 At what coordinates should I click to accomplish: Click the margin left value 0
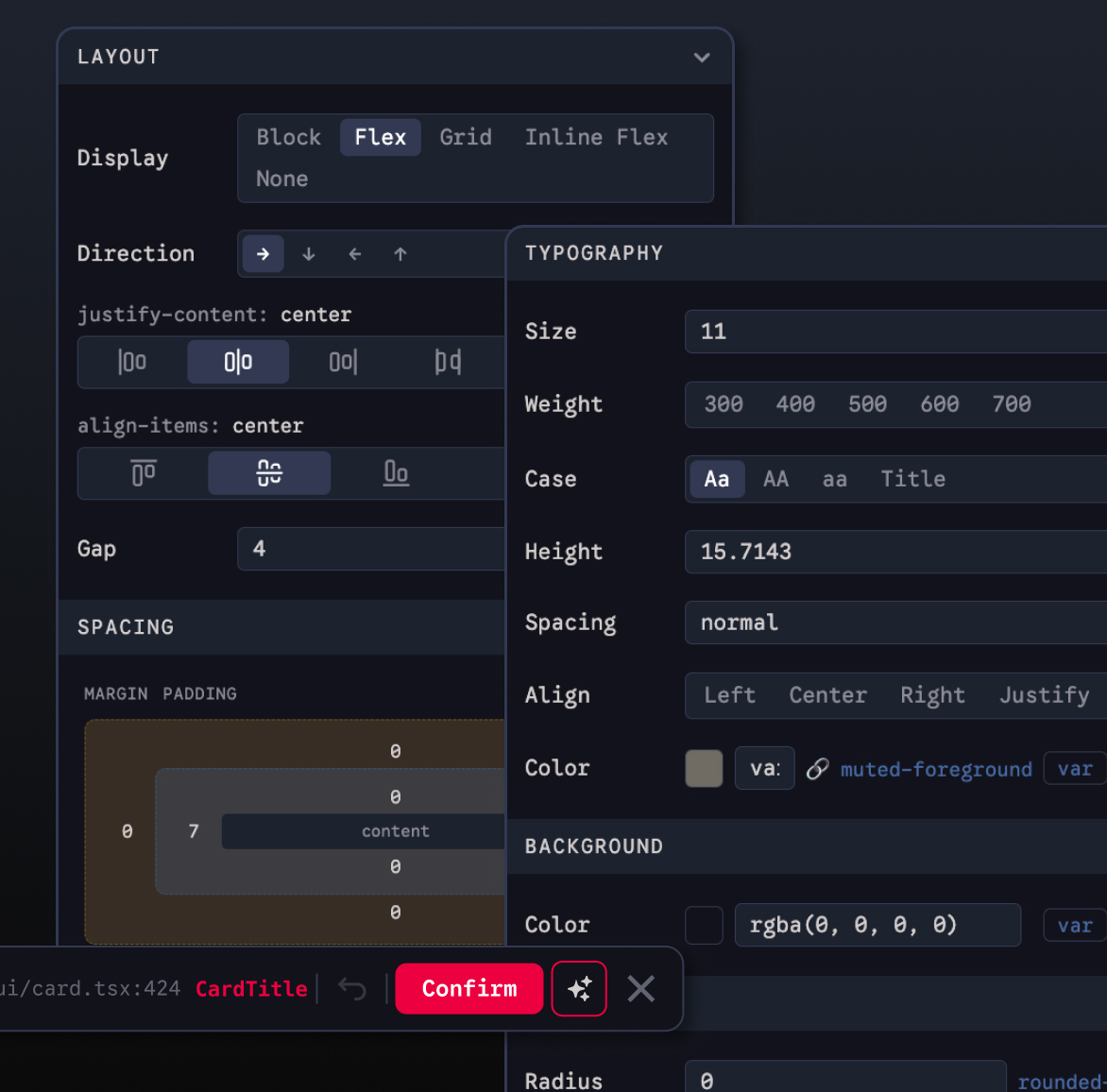pyautogui.click(x=128, y=831)
